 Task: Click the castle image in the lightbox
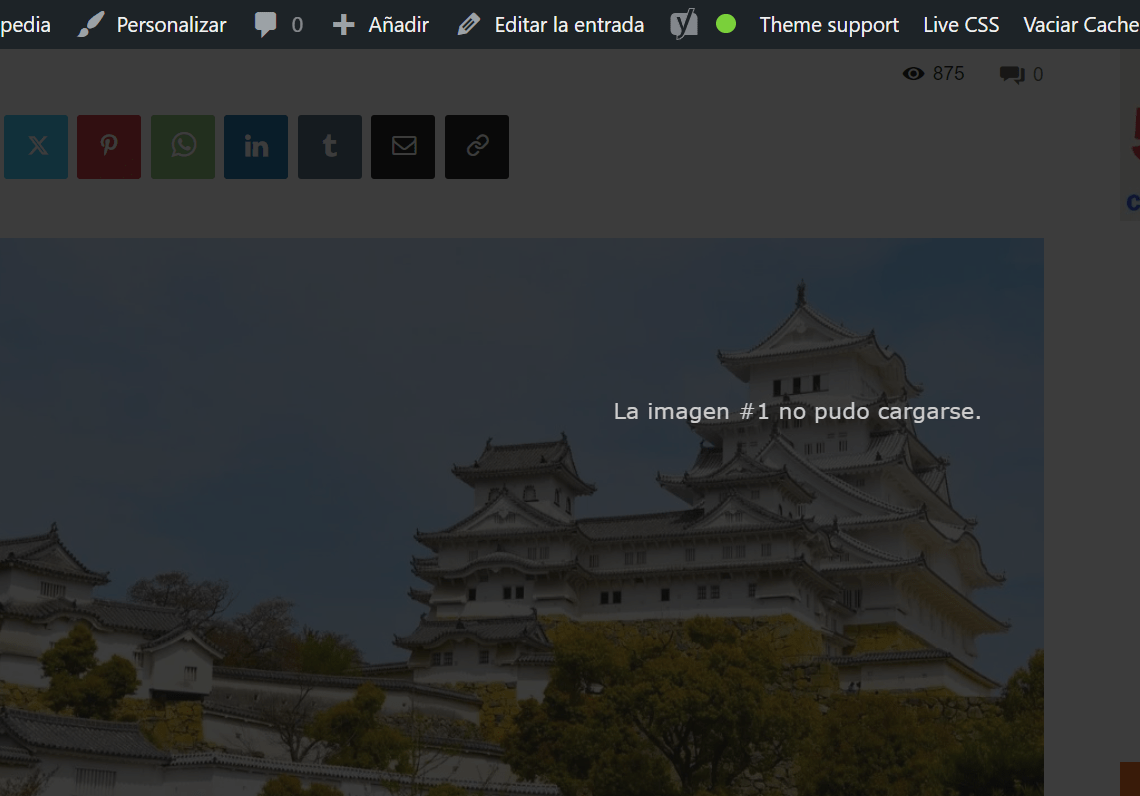tap(522, 517)
